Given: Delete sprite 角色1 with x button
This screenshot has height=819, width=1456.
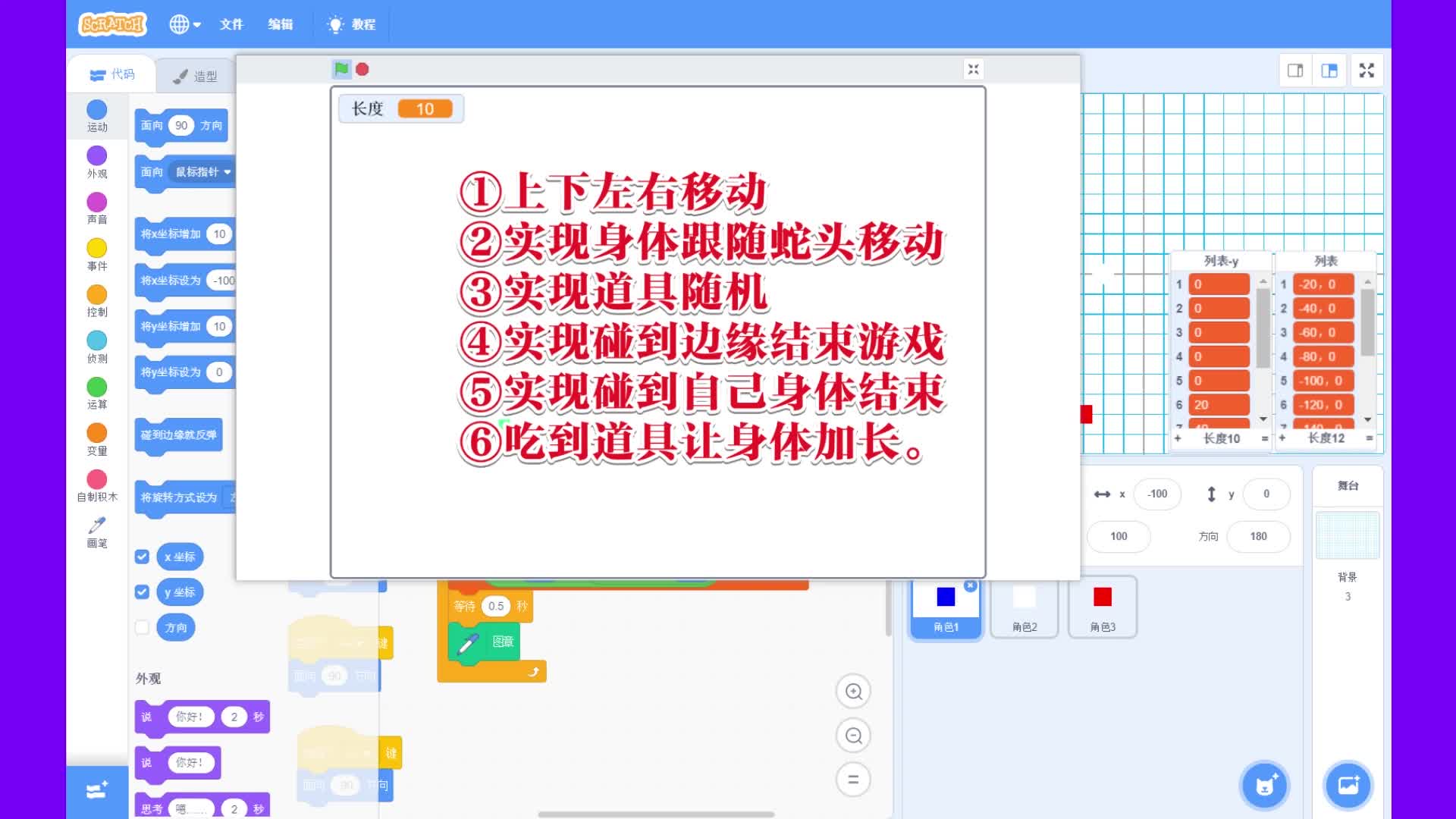Looking at the screenshot, I should [970, 585].
